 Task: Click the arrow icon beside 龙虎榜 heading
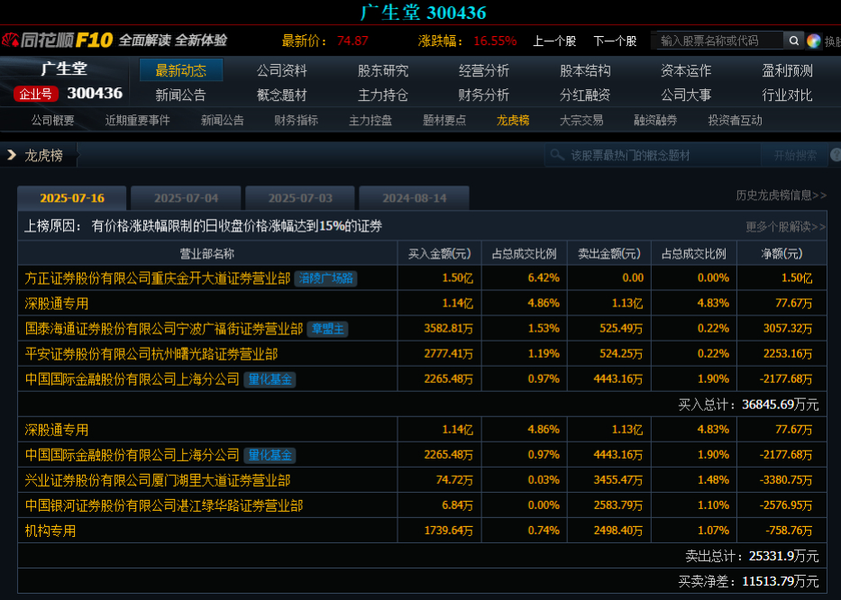coord(11,155)
